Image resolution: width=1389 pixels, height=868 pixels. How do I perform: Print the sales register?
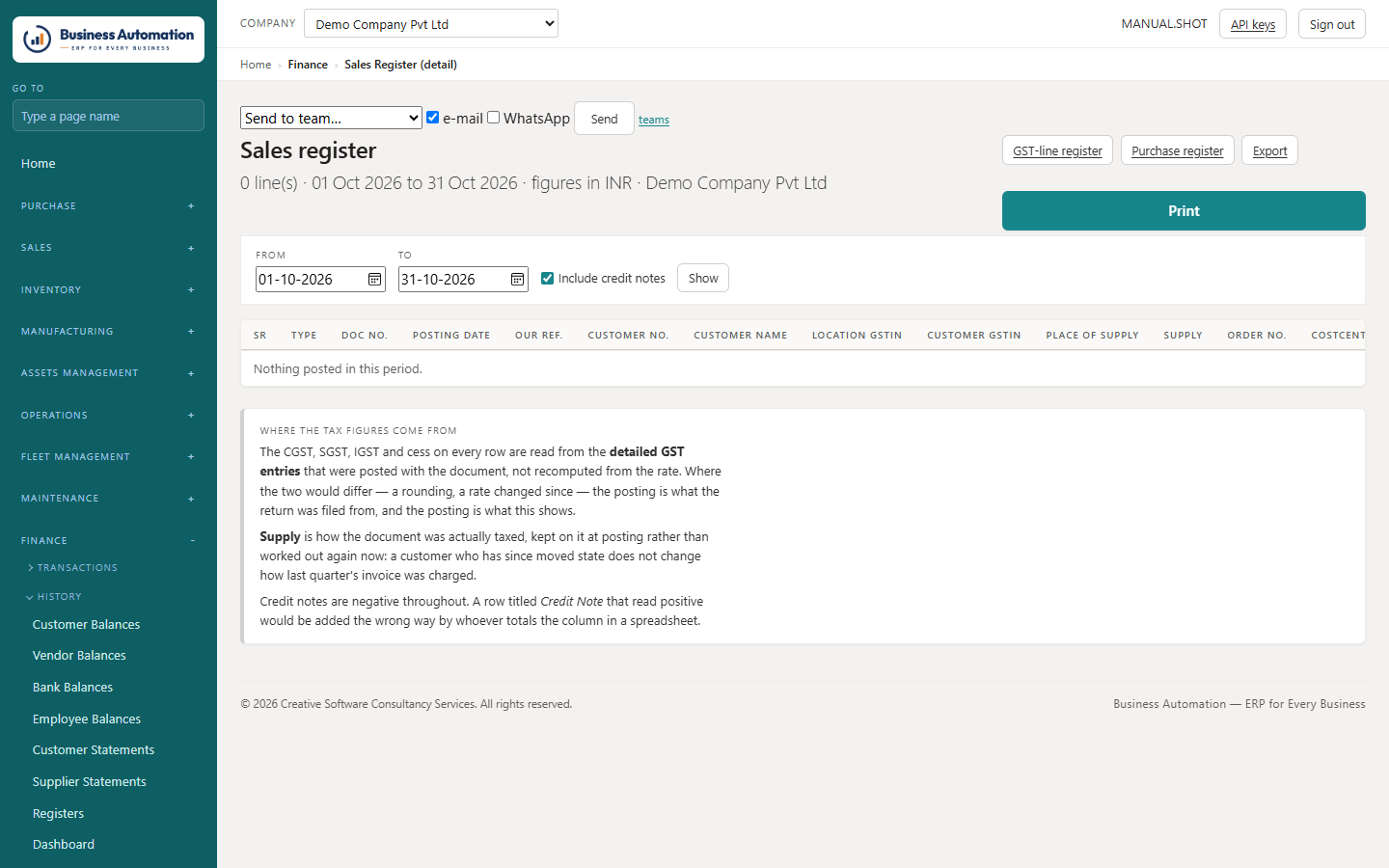[1184, 211]
